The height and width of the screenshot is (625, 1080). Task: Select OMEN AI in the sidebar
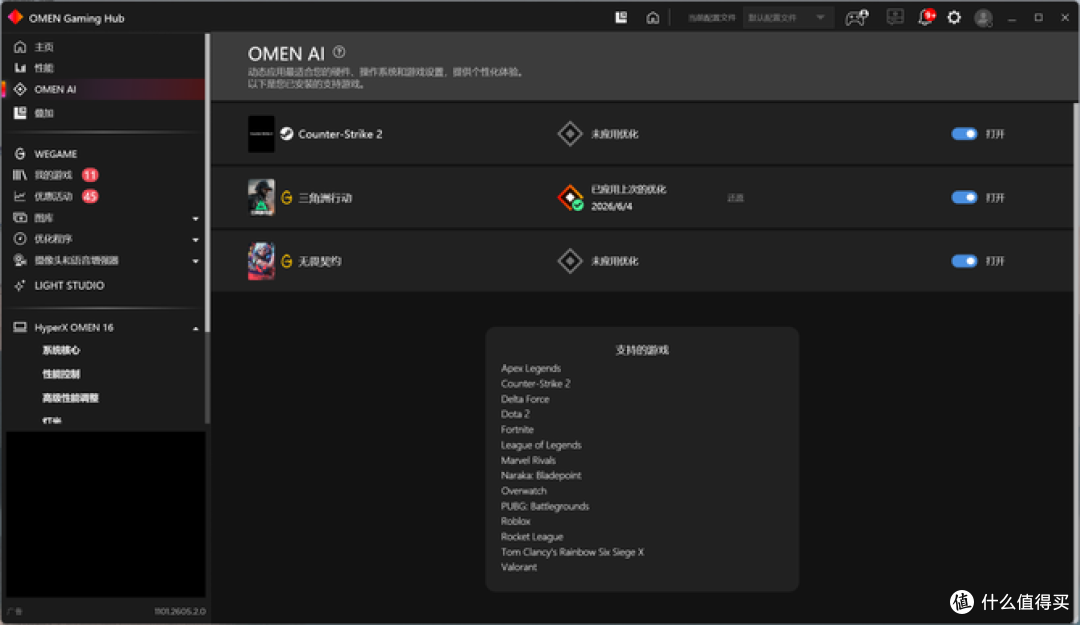tap(55, 89)
